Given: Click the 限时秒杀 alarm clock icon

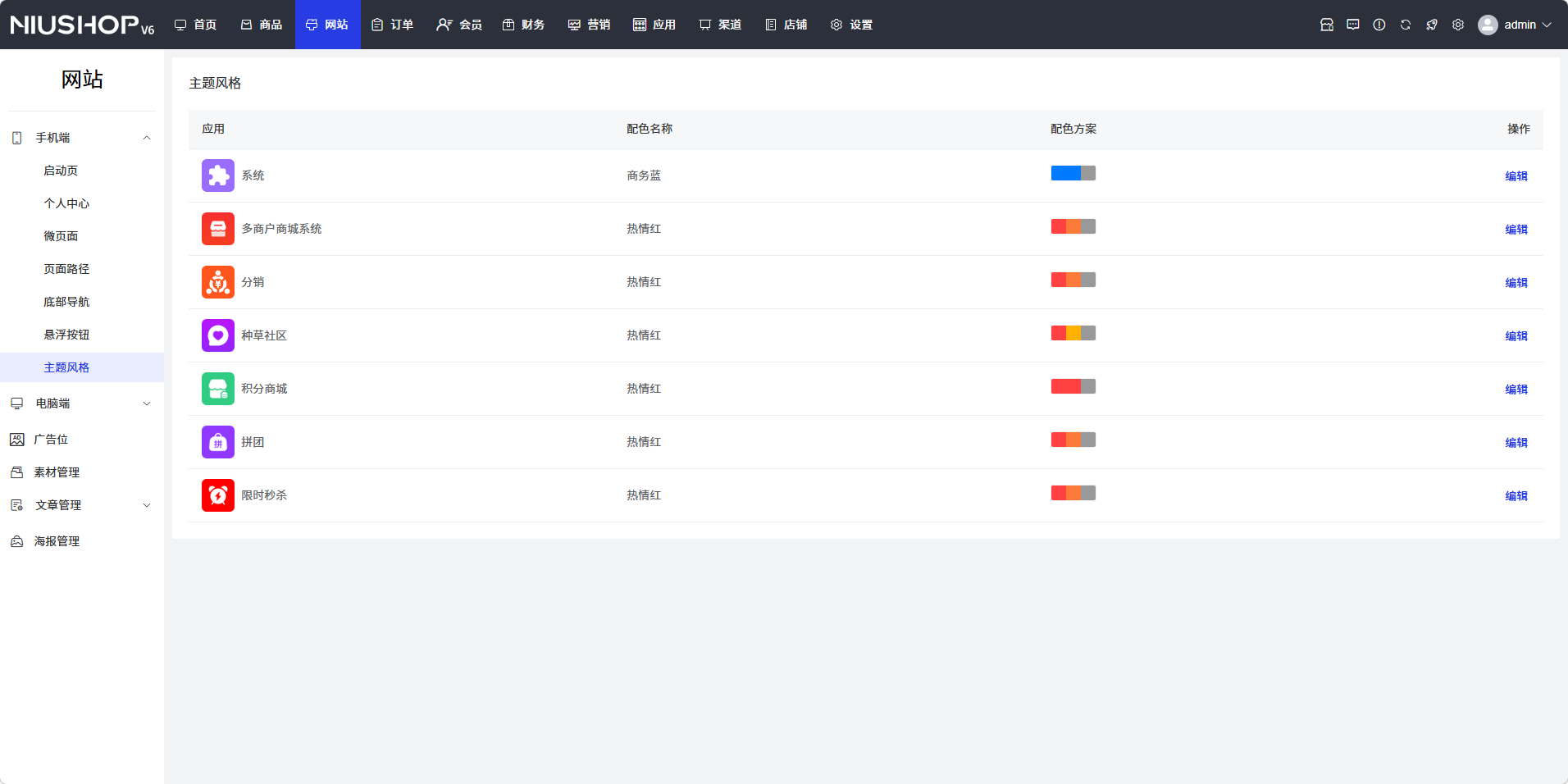Looking at the screenshot, I should tap(217, 495).
